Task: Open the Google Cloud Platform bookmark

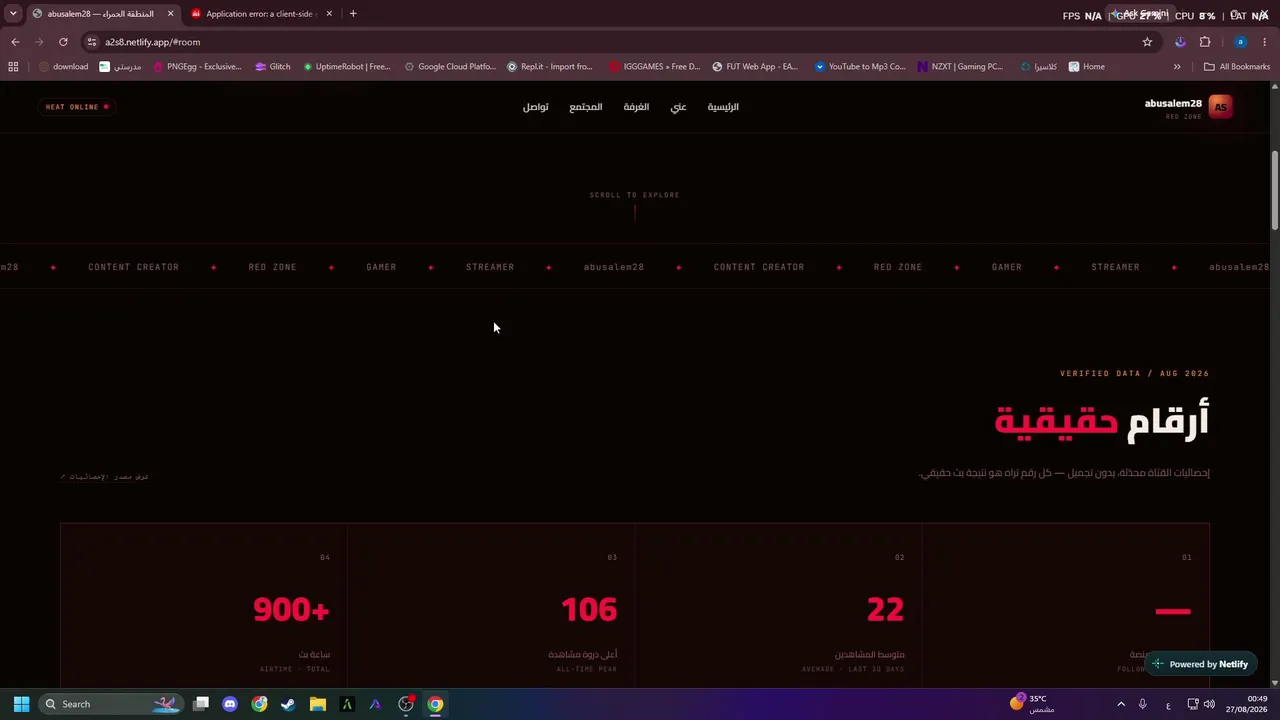Action: (449, 67)
